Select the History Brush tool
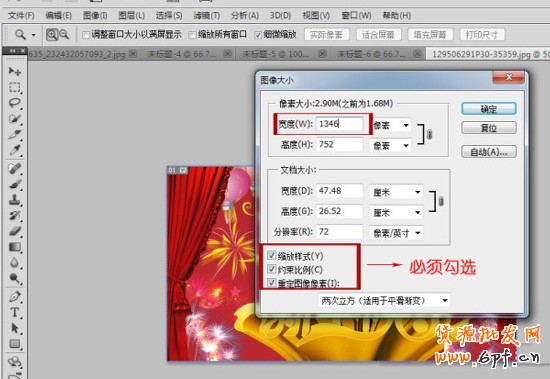 click(x=14, y=215)
